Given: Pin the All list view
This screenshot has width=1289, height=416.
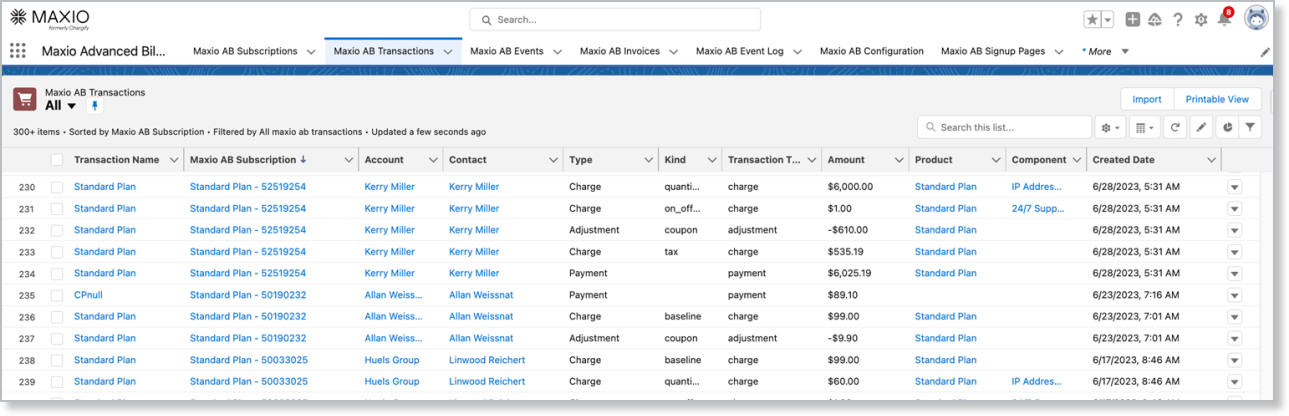Looking at the screenshot, I should [x=96, y=106].
